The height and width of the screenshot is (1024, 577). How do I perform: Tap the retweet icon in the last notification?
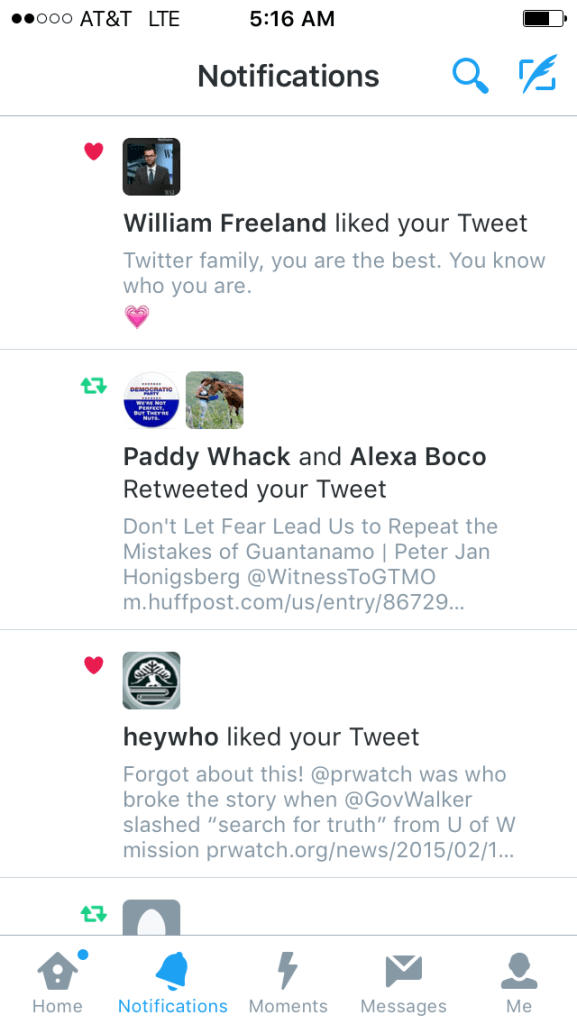click(x=94, y=914)
